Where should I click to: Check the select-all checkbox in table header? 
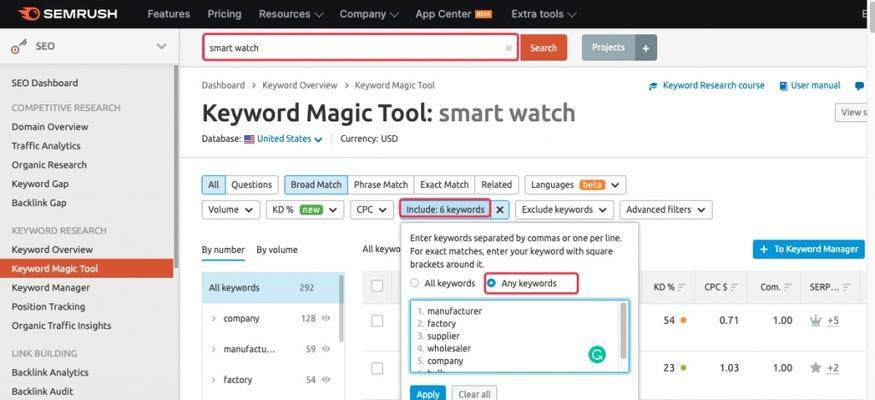377,286
